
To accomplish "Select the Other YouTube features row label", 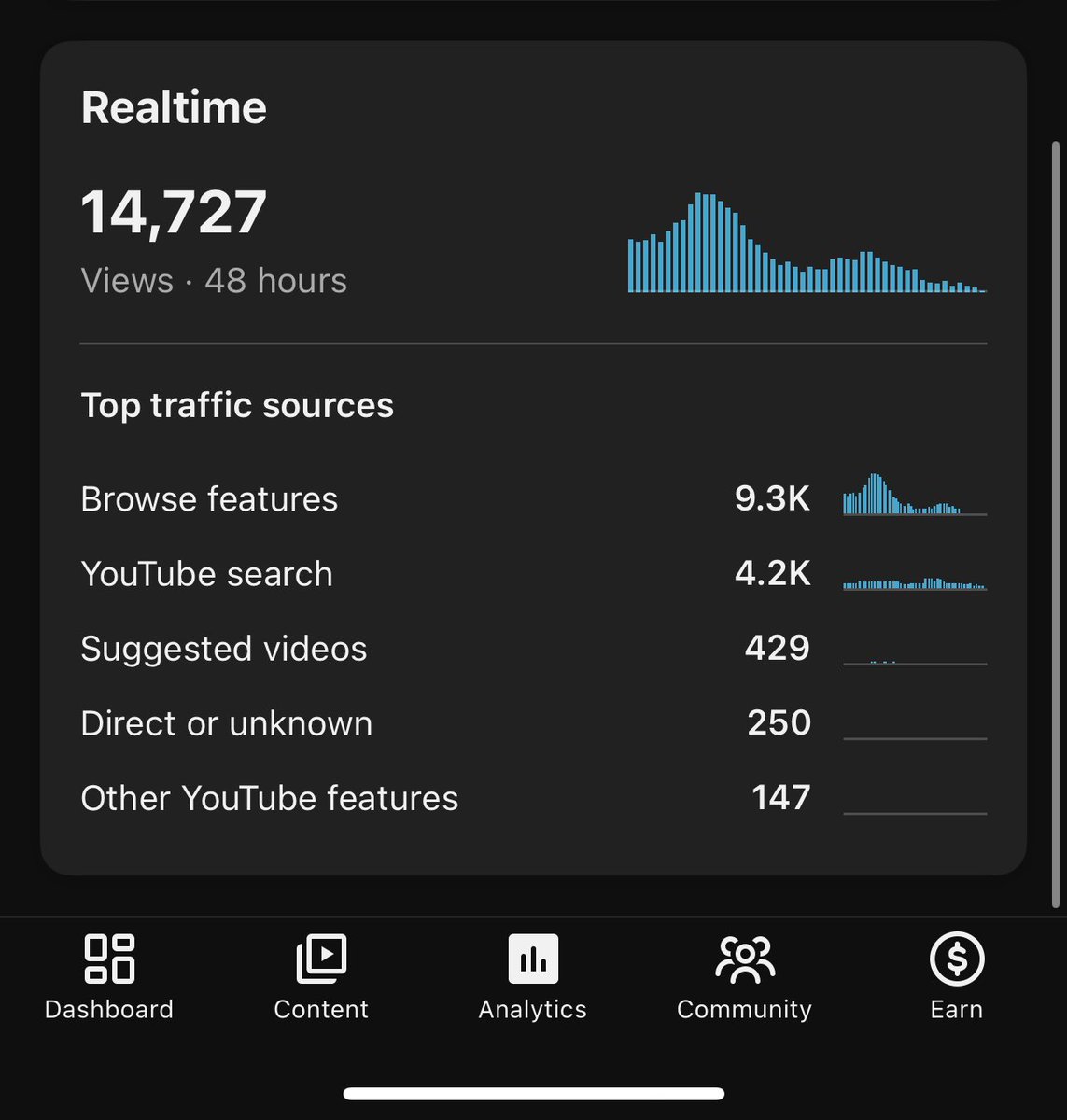I will 270,799.
